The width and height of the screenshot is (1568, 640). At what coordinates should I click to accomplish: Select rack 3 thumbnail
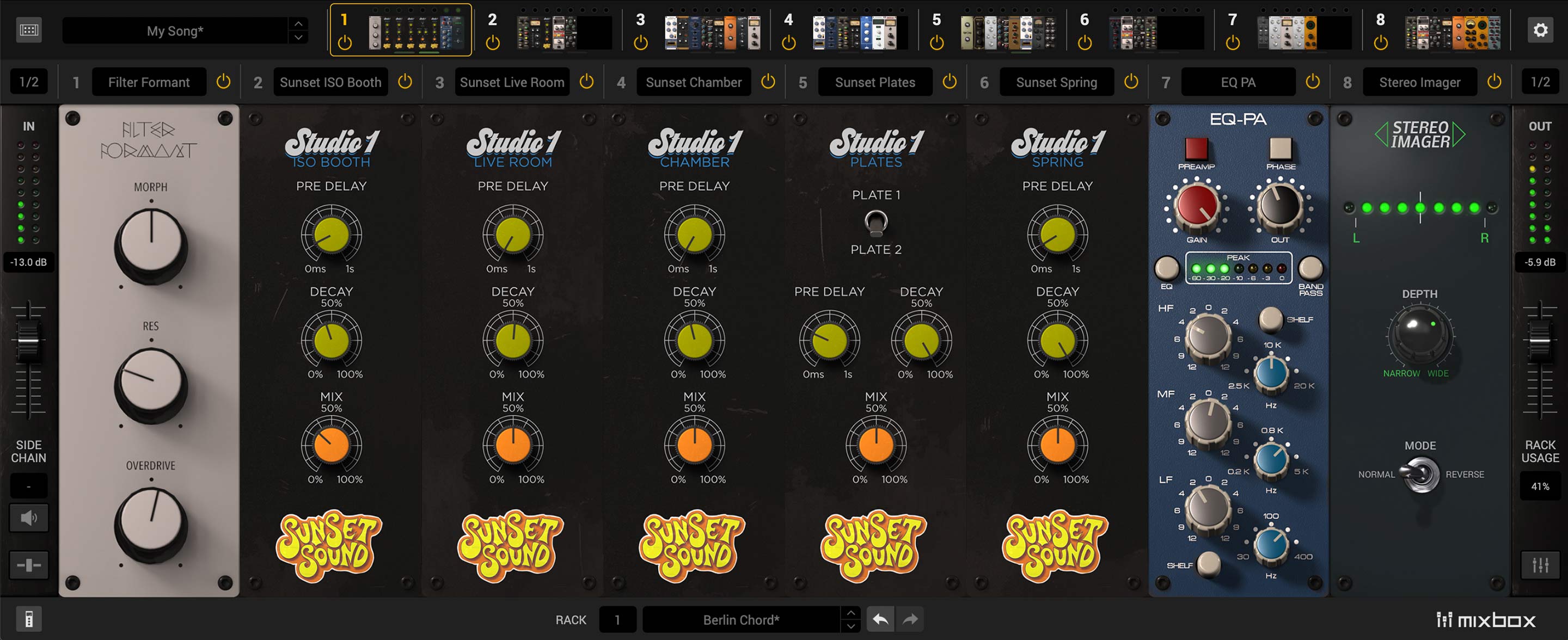(x=712, y=32)
